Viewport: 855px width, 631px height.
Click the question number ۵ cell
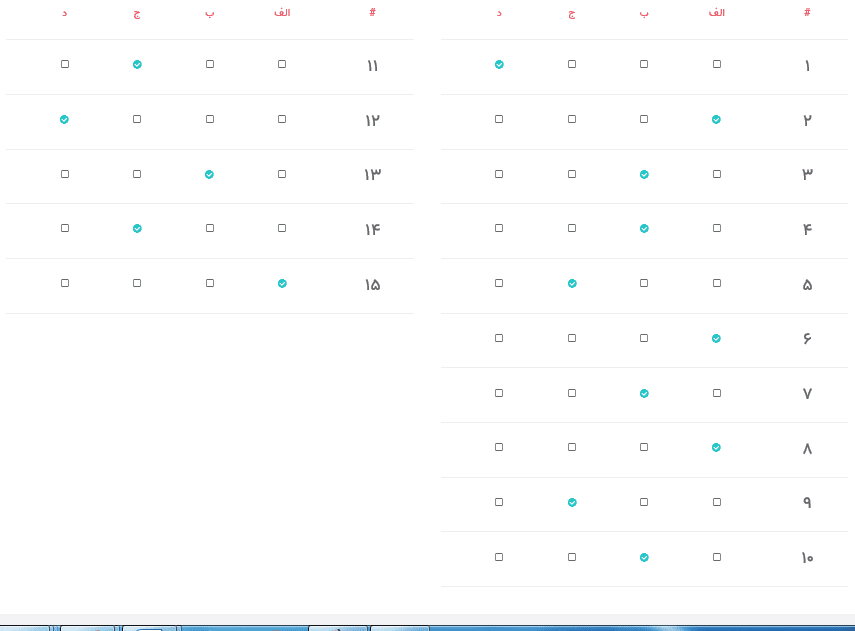click(808, 285)
